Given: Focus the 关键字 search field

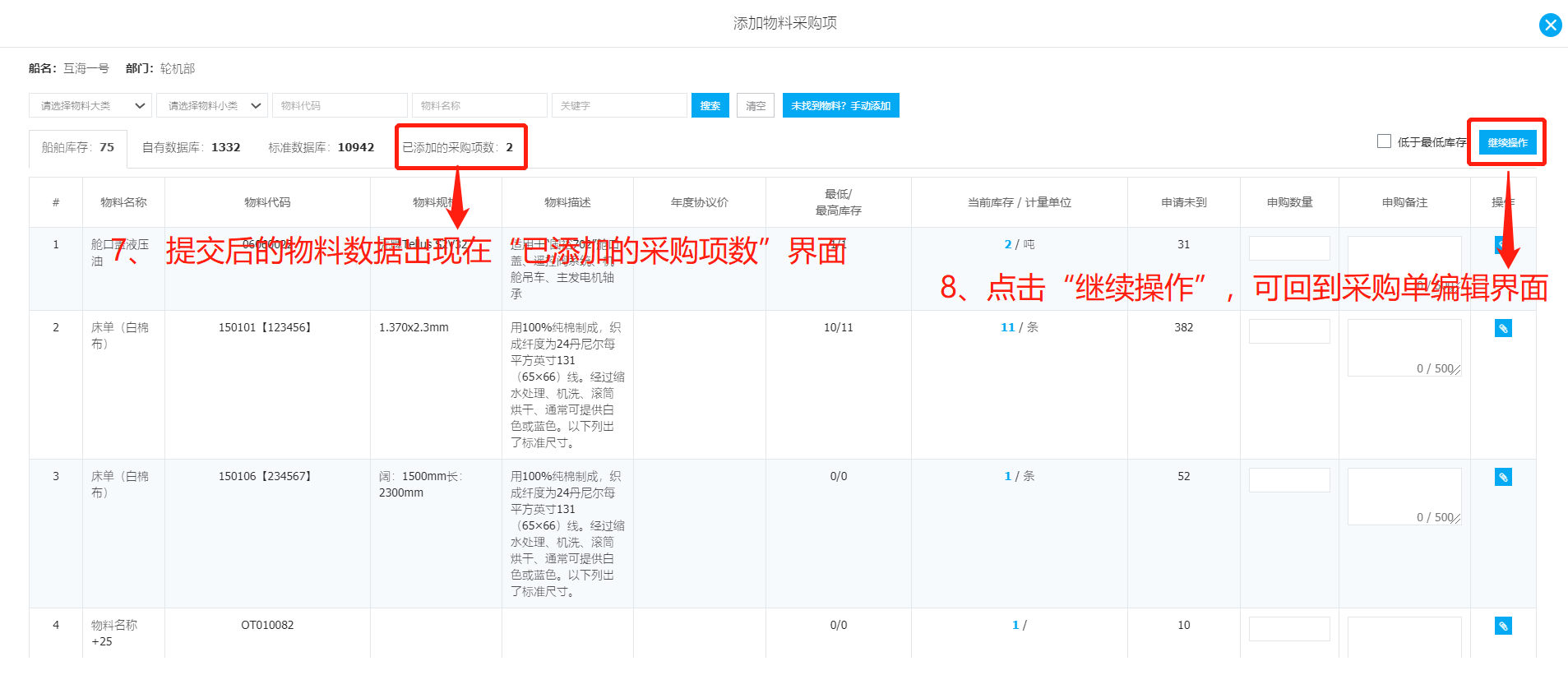Looking at the screenshot, I should click(x=619, y=105).
